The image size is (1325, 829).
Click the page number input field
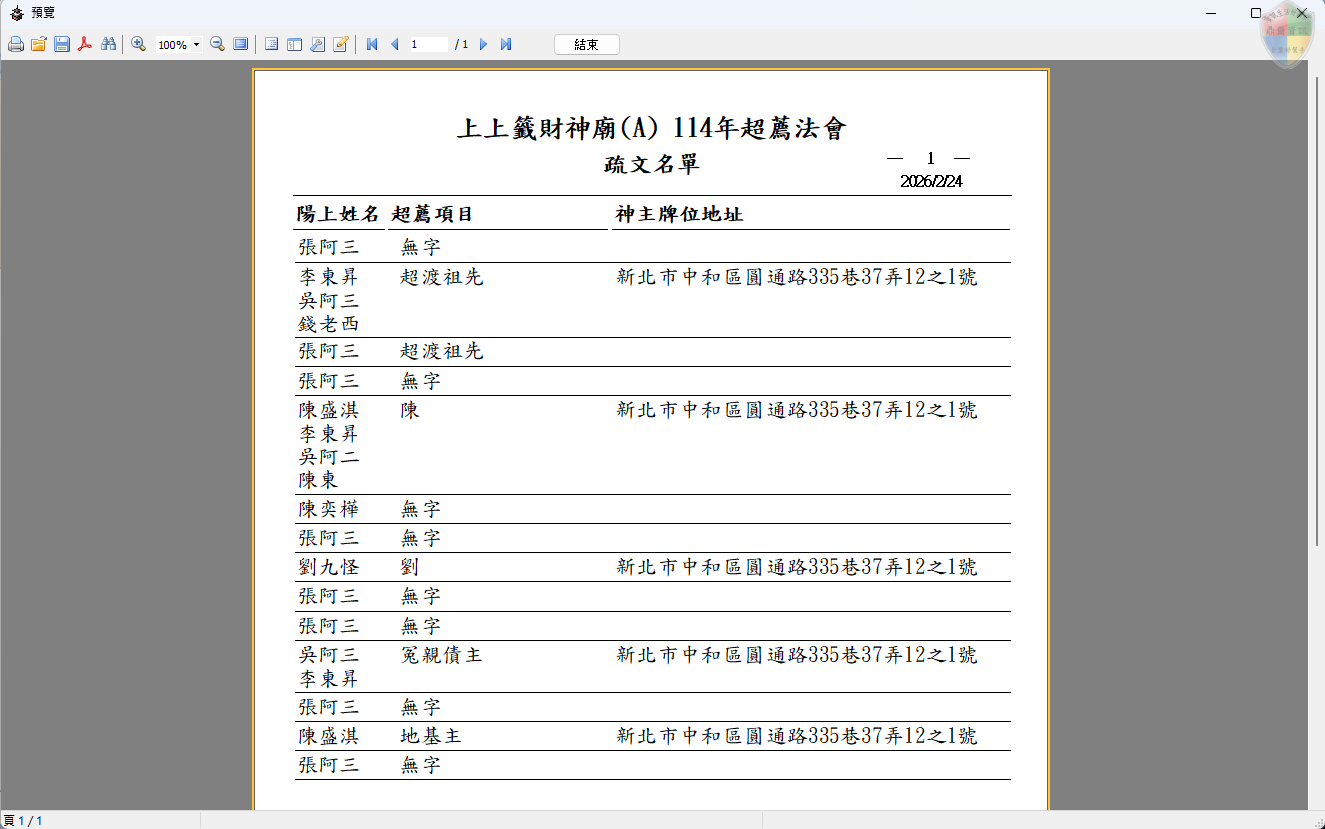(430, 44)
